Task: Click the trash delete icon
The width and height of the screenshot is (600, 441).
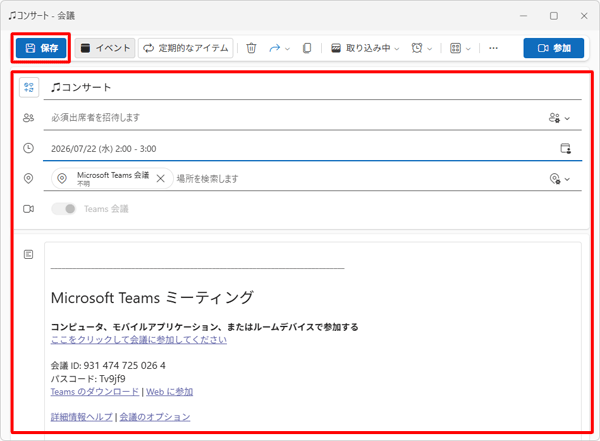Action: tap(251, 48)
